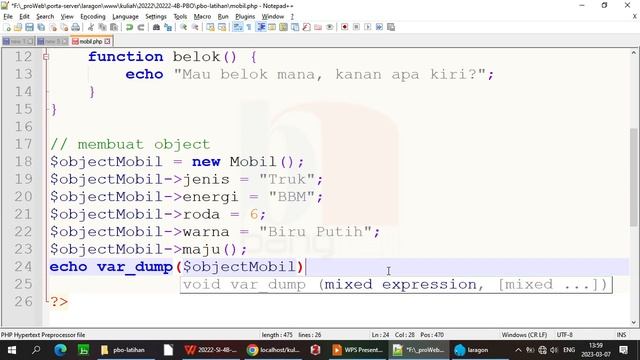Image resolution: width=640 pixels, height=360 pixels.
Task: Open the Document List panel icon
Action: (295, 27)
